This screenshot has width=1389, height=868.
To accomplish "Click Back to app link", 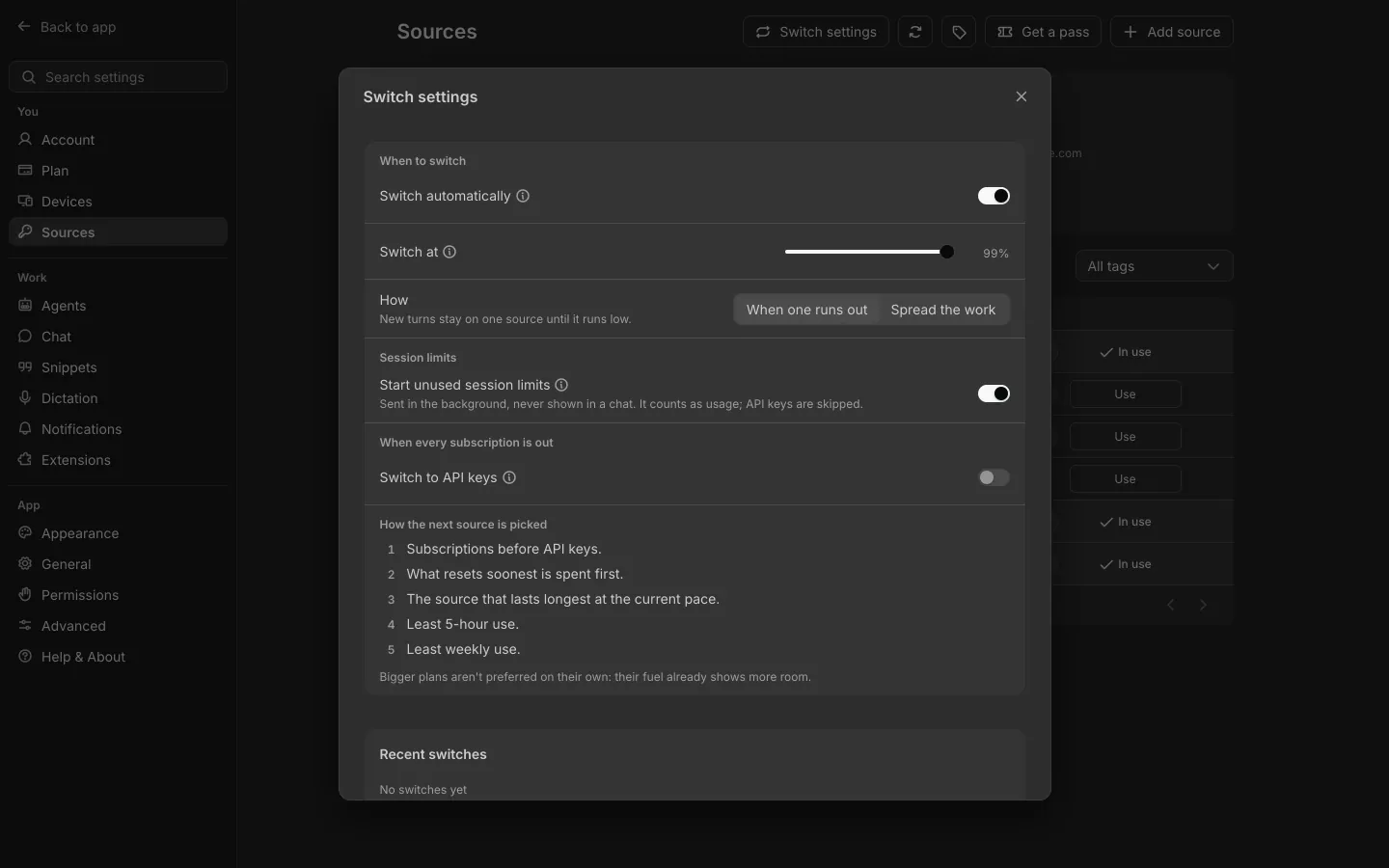I will click(67, 27).
